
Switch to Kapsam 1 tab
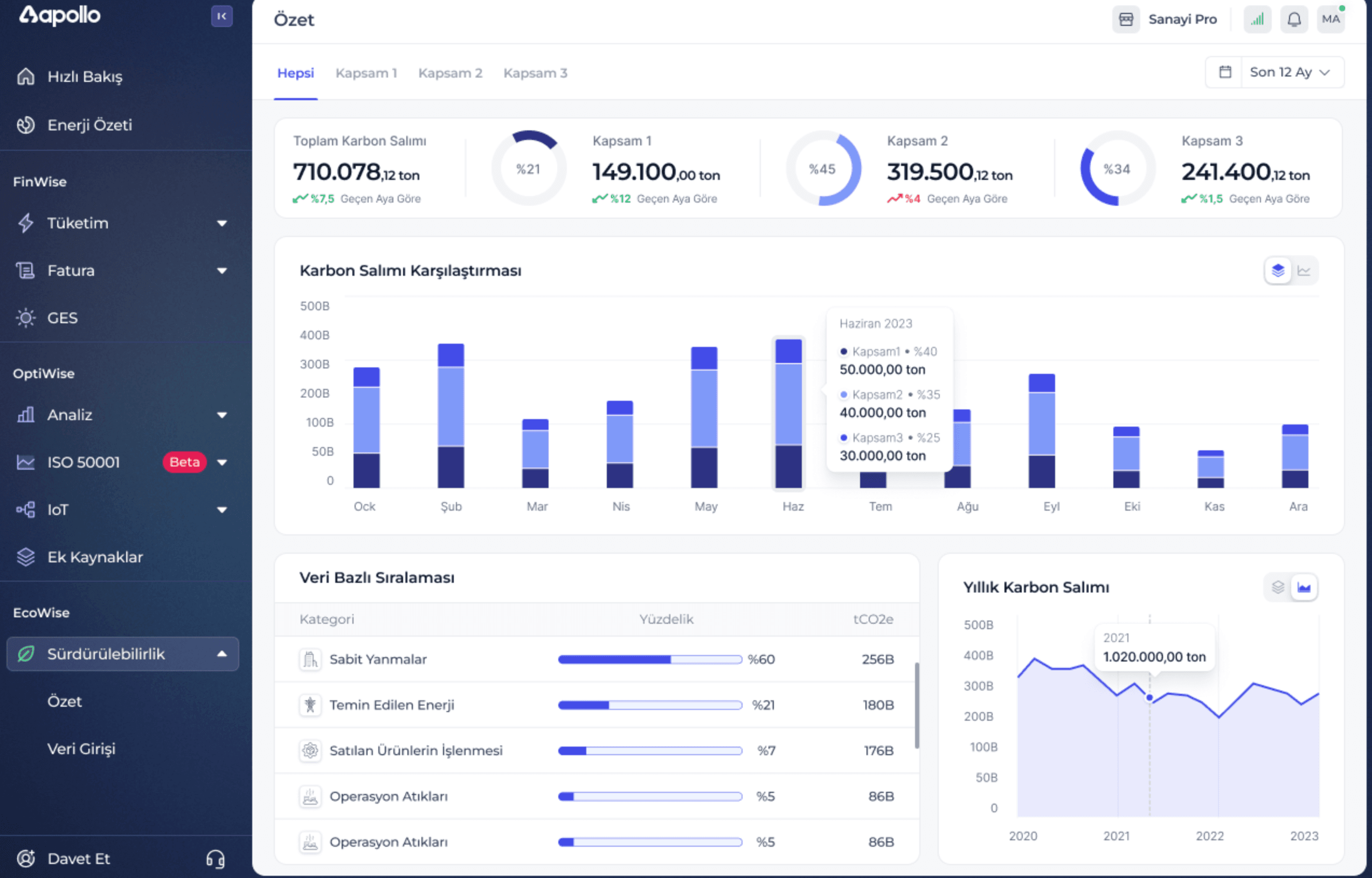pyautogui.click(x=366, y=73)
